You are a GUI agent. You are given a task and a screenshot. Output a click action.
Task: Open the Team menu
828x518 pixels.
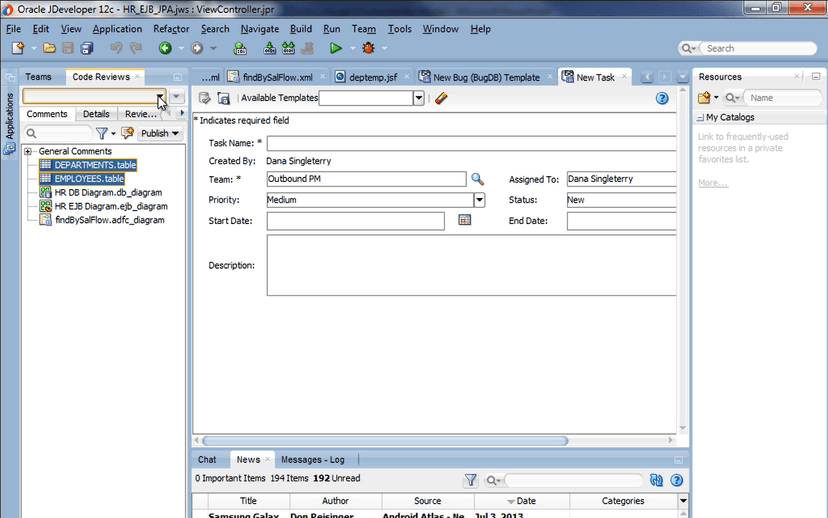pyautogui.click(x=364, y=29)
